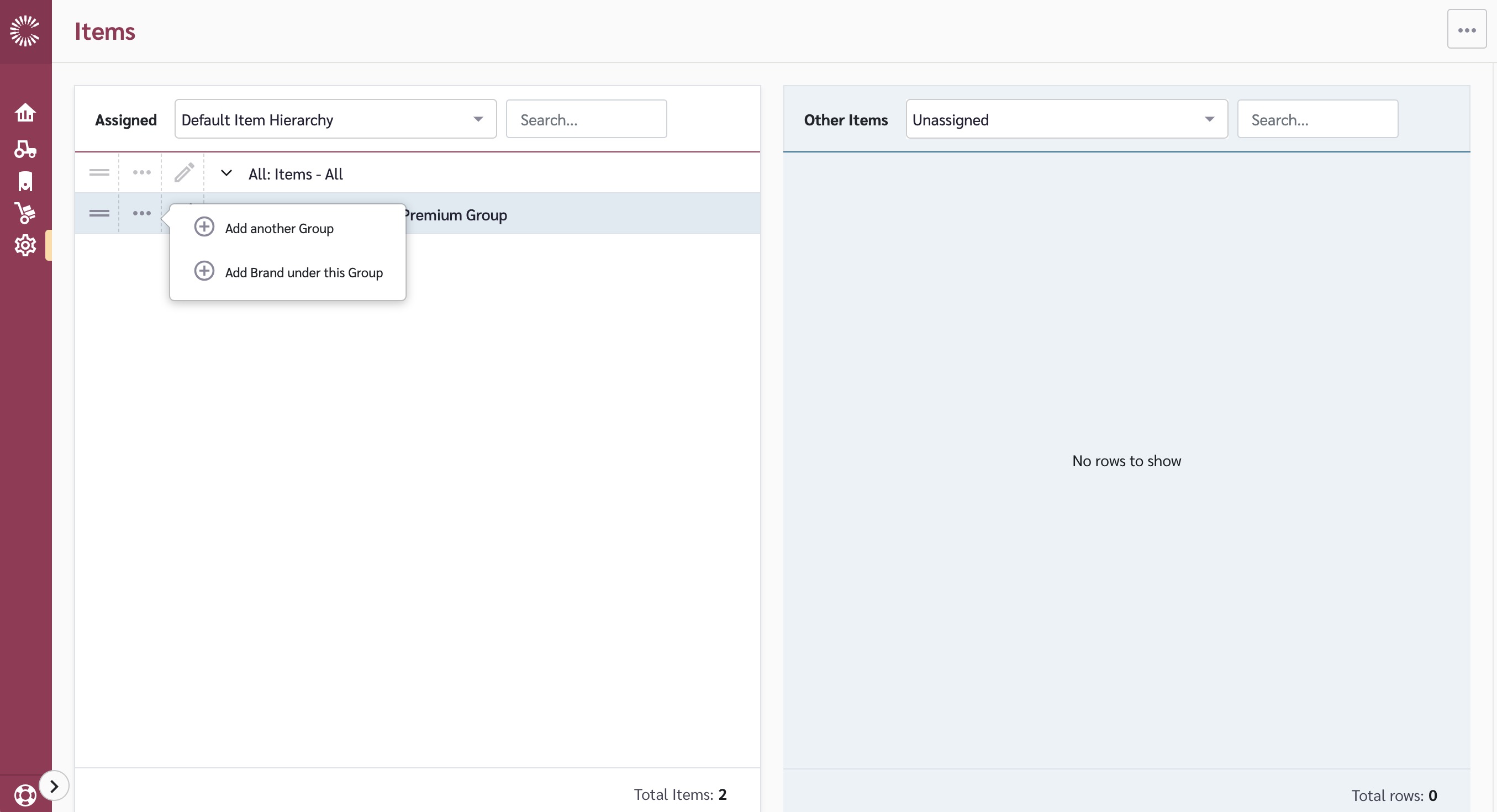Collapse the All: Items - All node
This screenshot has height=812, width=1497.
pos(226,173)
